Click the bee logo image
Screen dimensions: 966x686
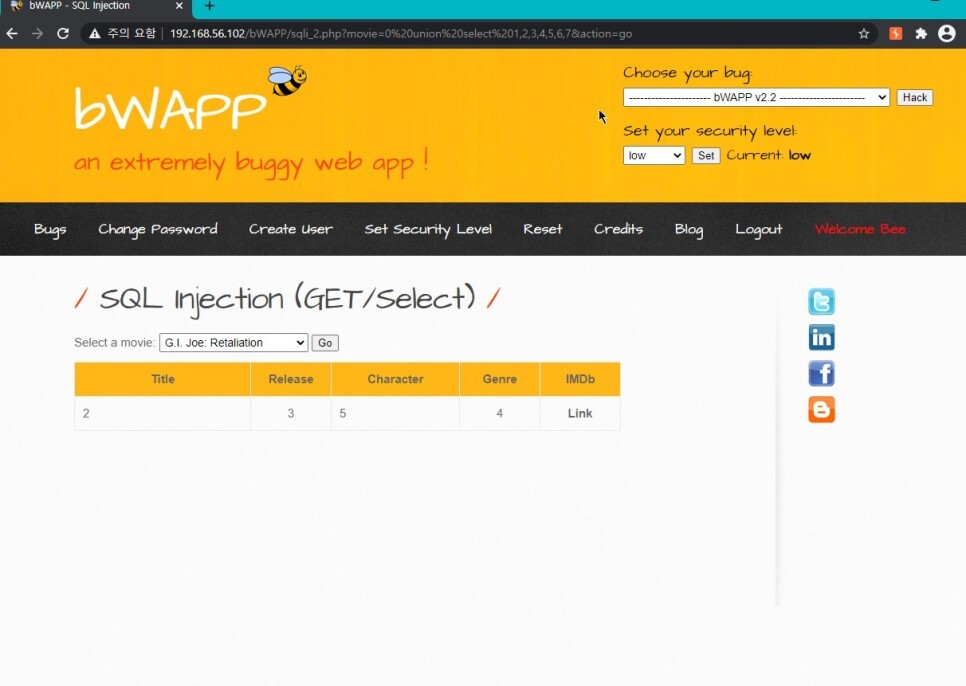point(287,81)
